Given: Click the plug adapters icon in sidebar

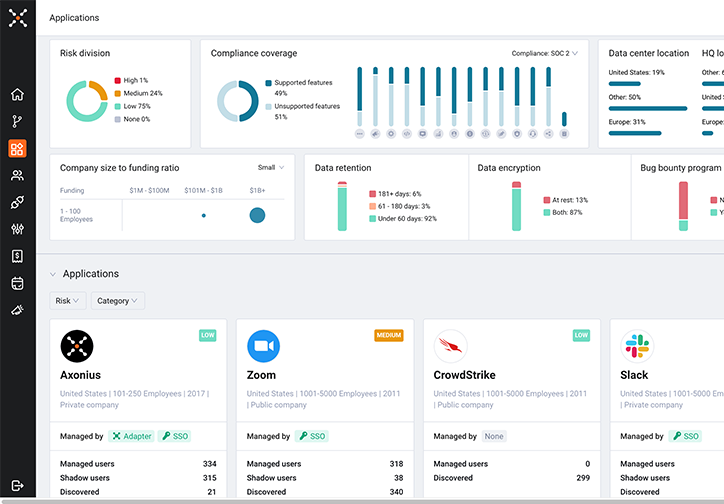Looking at the screenshot, I should (x=17, y=202).
